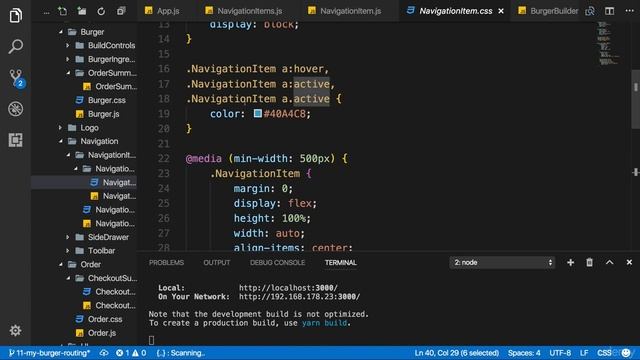Click the explorer header ellipsis menu
640x360 pixels.
pos(47,12)
